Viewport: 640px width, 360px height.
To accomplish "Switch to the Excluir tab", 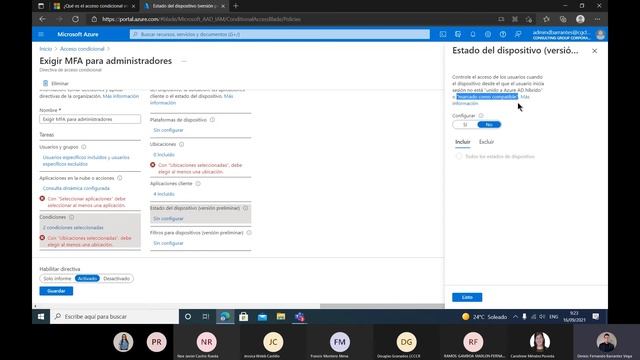I will 487,142.
